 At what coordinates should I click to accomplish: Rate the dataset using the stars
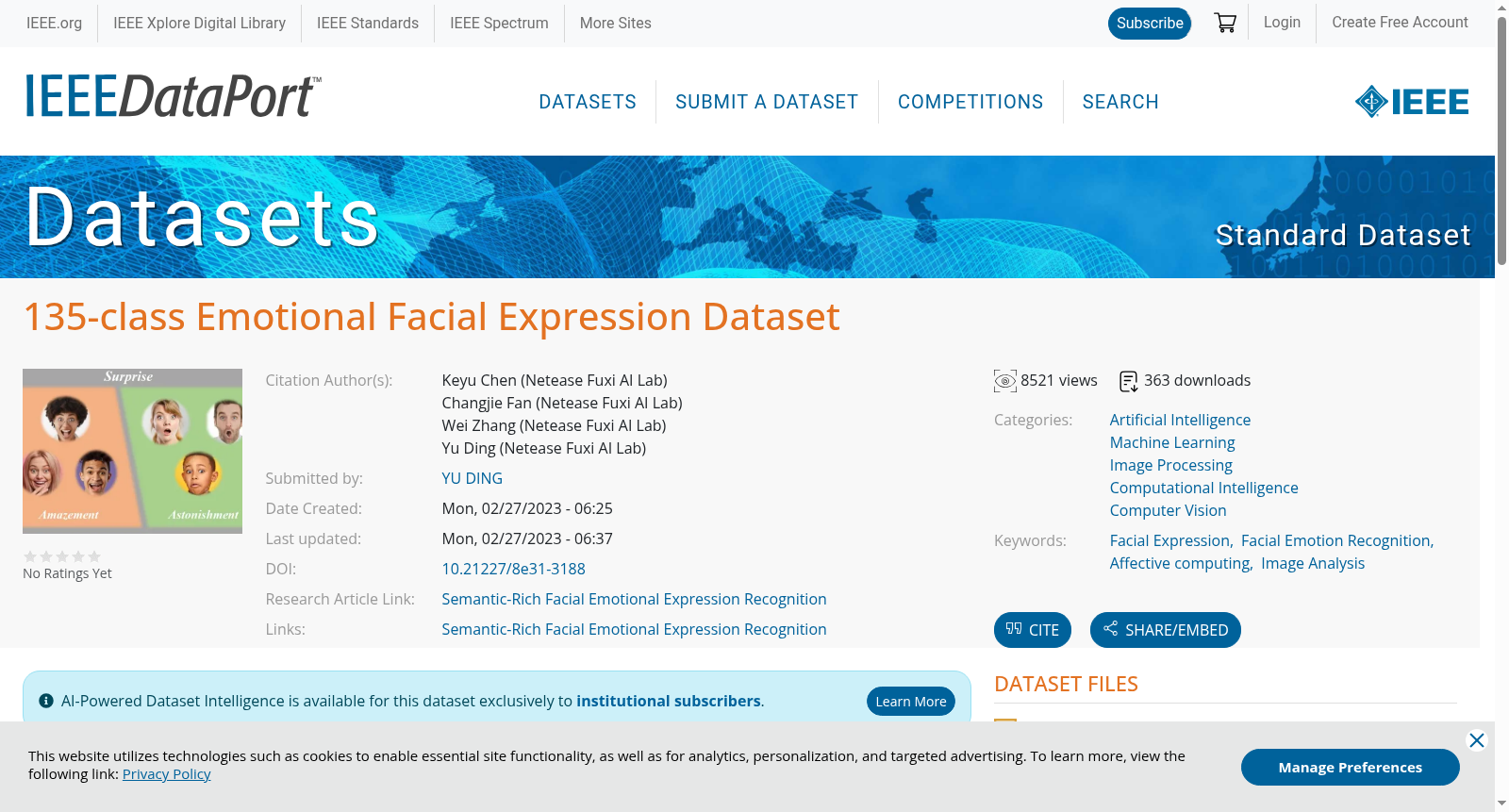click(x=62, y=556)
